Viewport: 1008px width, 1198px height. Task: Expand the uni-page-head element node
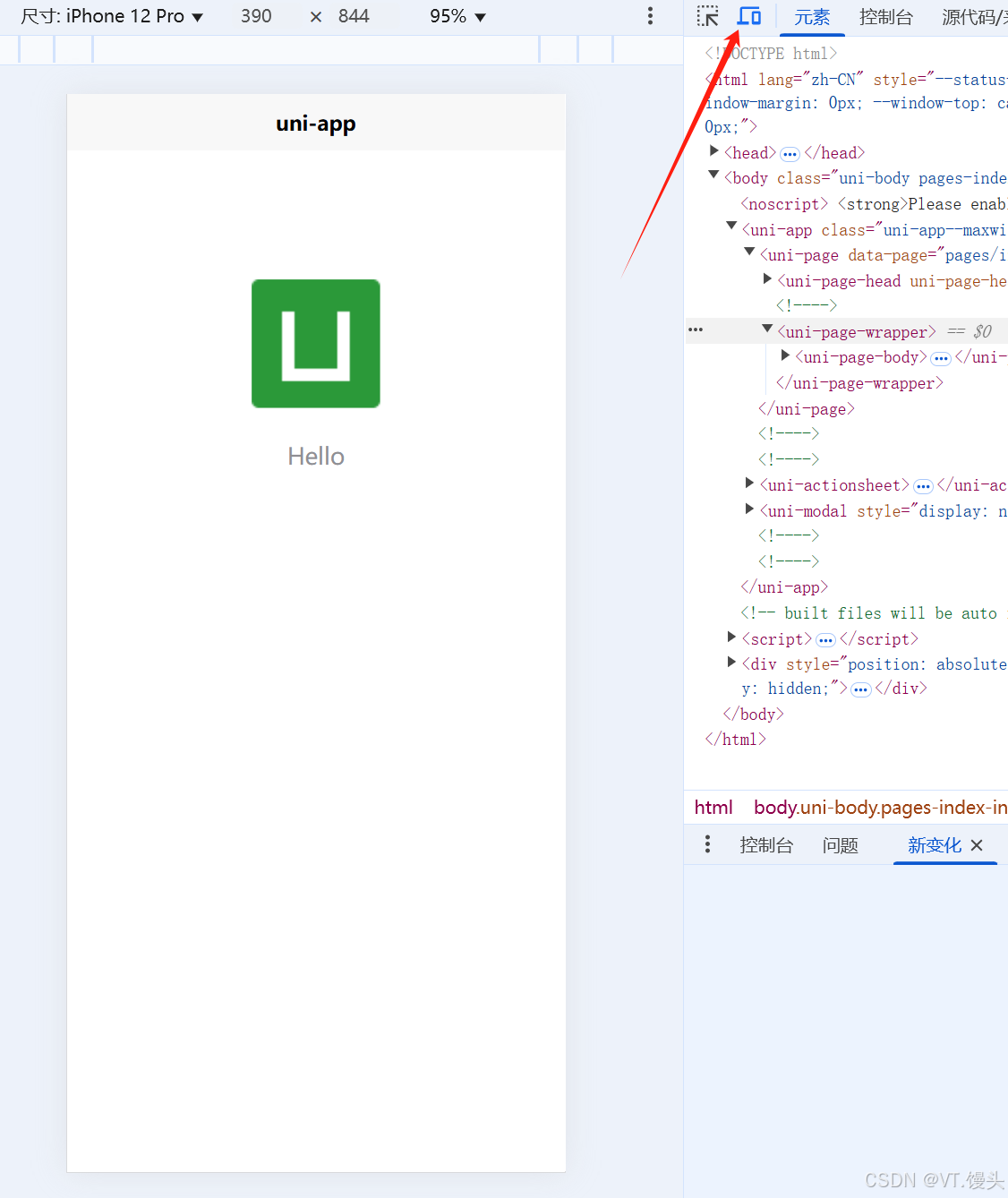[767, 278]
